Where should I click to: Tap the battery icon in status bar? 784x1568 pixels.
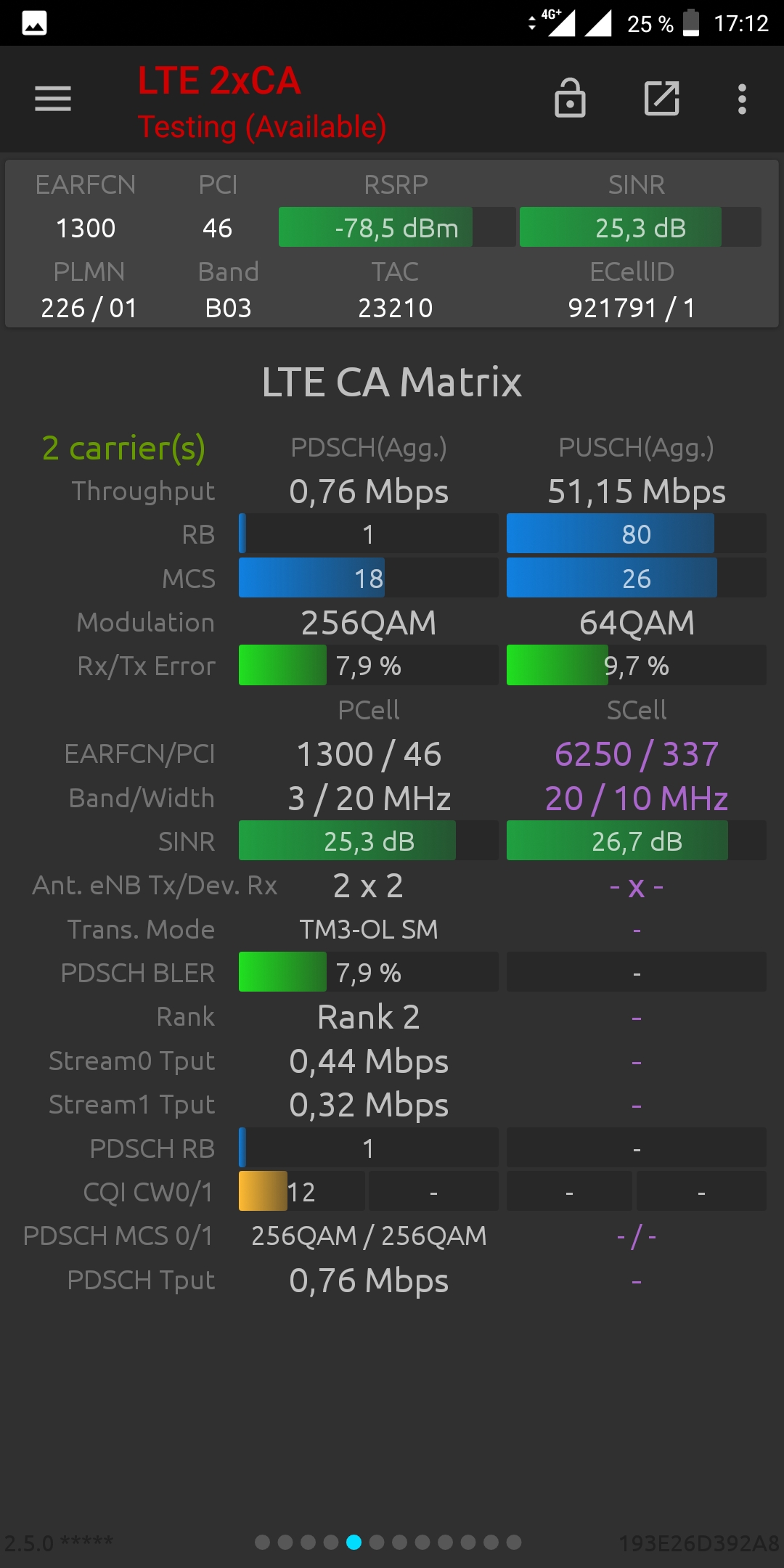(692, 23)
